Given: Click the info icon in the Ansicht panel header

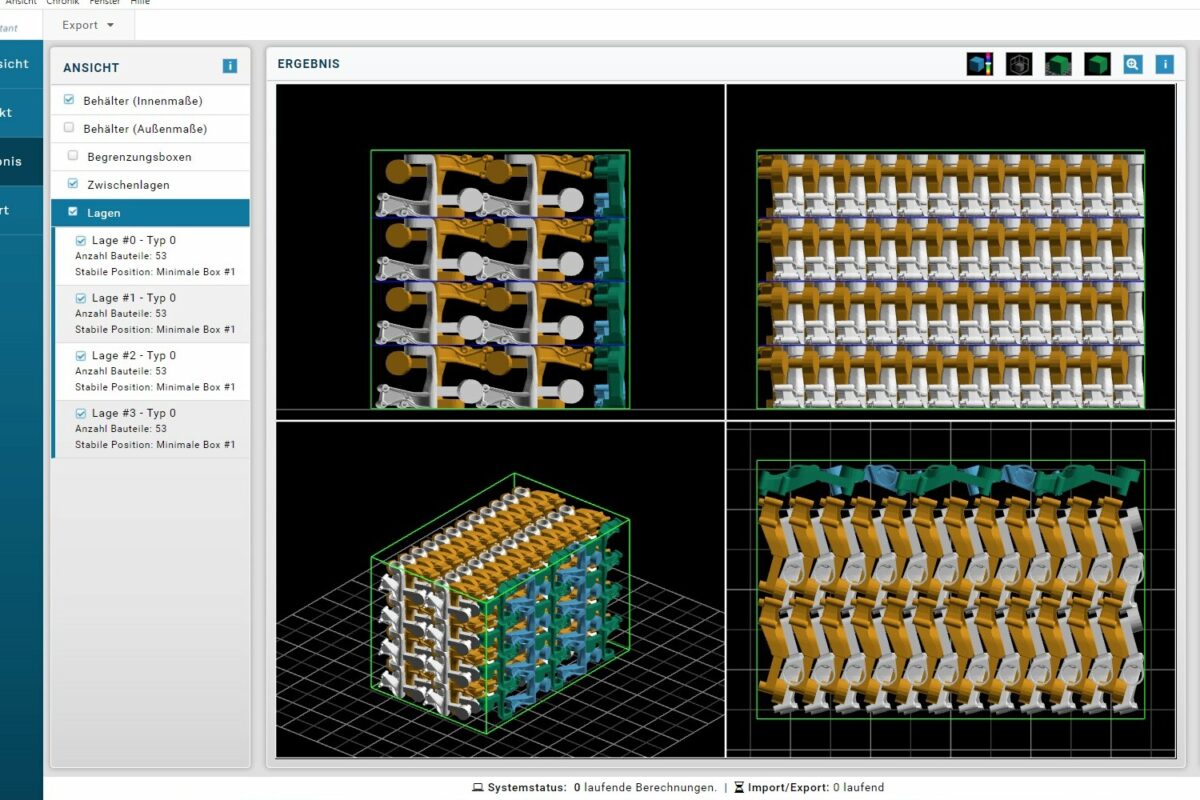Looking at the screenshot, I should coord(229,66).
